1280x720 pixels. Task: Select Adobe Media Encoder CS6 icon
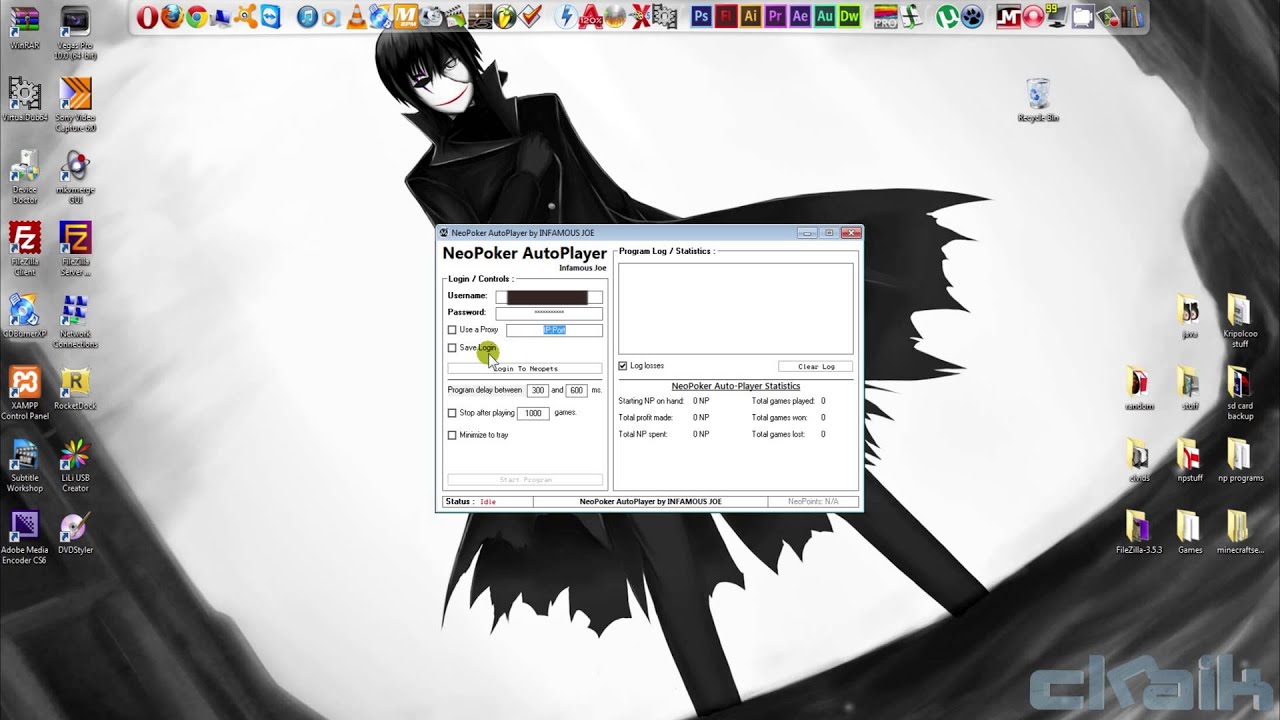click(25, 536)
